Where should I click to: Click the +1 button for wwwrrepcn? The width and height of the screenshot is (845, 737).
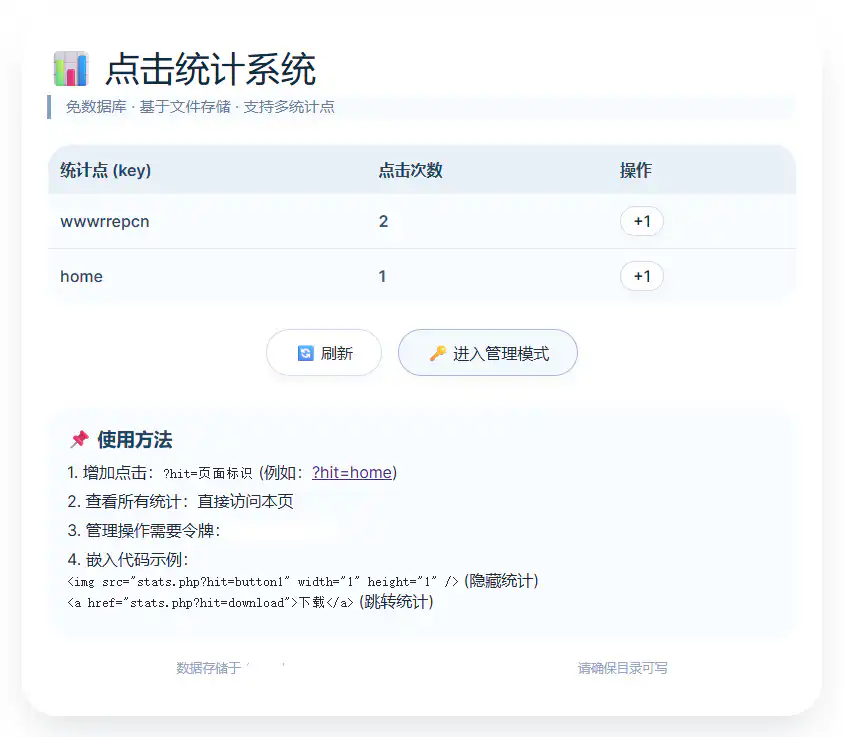[x=641, y=221]
